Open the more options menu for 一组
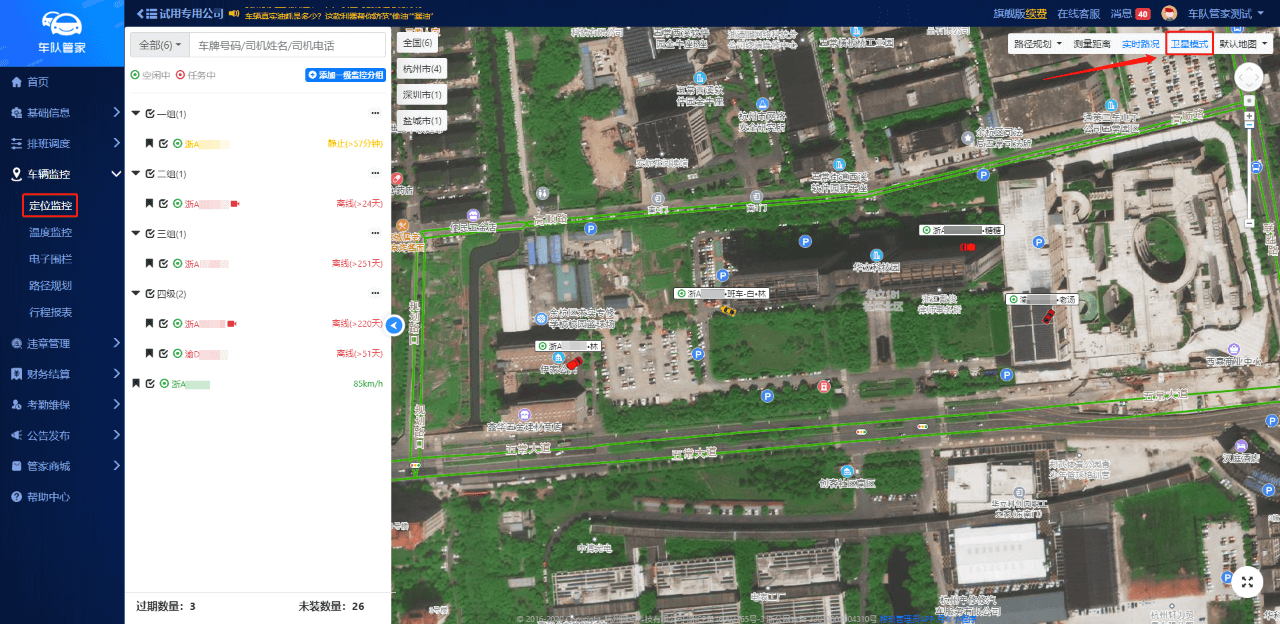Viewport: 1280px width, 624px height. (375, 114)
